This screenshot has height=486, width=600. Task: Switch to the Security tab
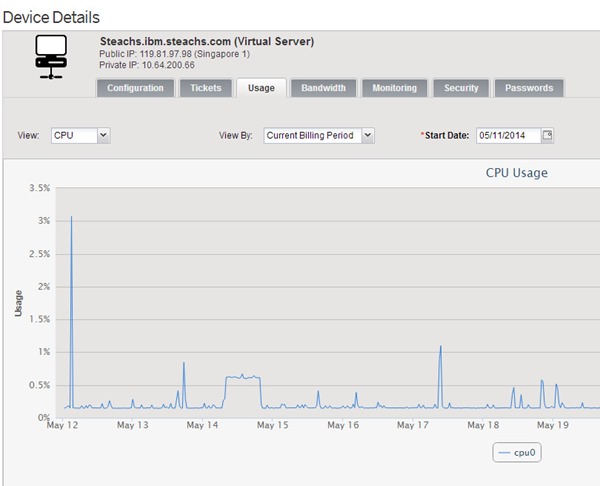[461, 88]
